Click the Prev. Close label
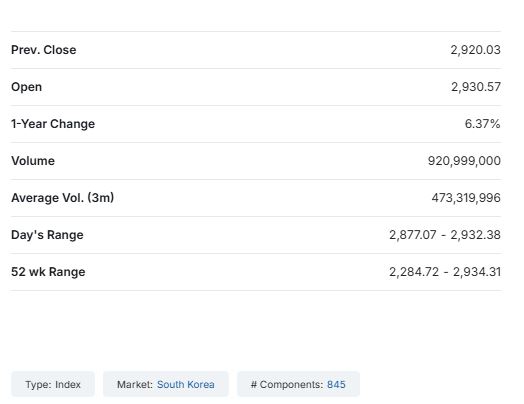 coord(44,50)
